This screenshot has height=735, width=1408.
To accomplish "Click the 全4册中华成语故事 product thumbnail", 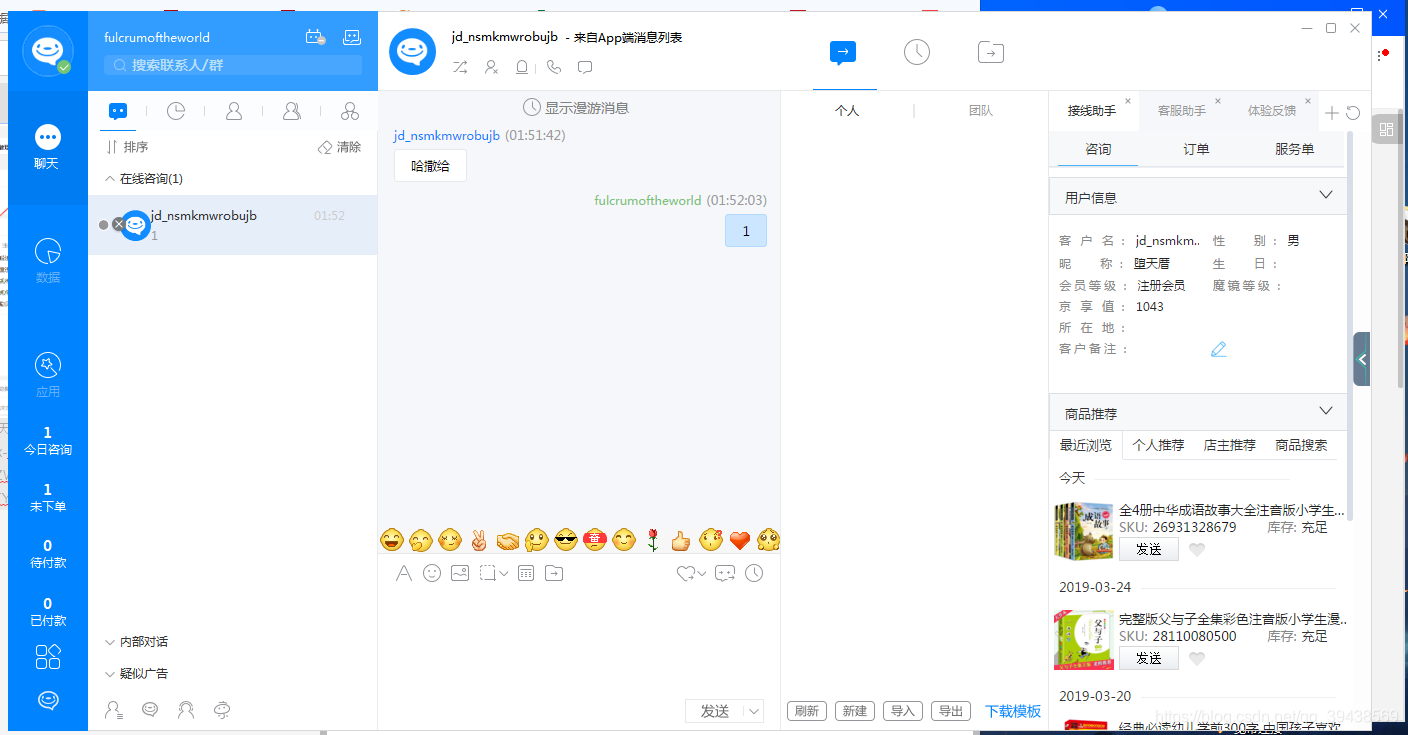I will pos(1083,530).
